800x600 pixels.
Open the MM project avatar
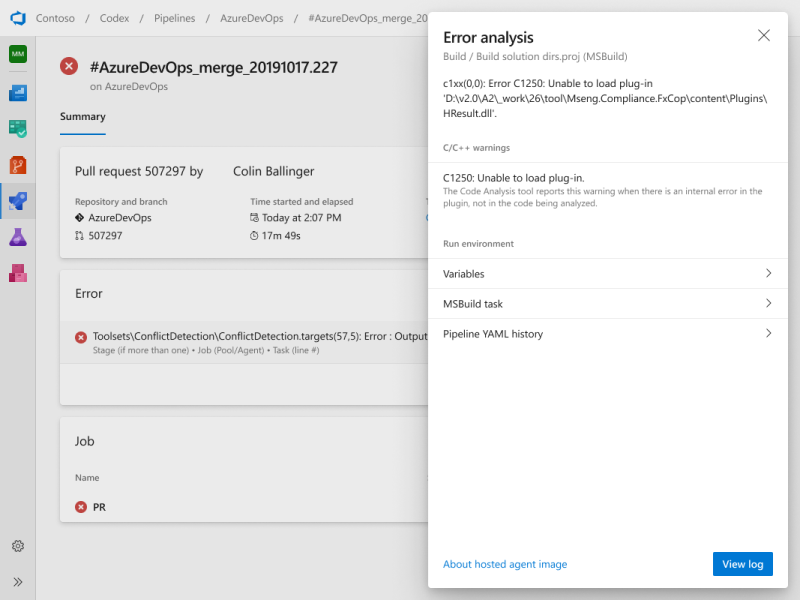pos(17,53)
